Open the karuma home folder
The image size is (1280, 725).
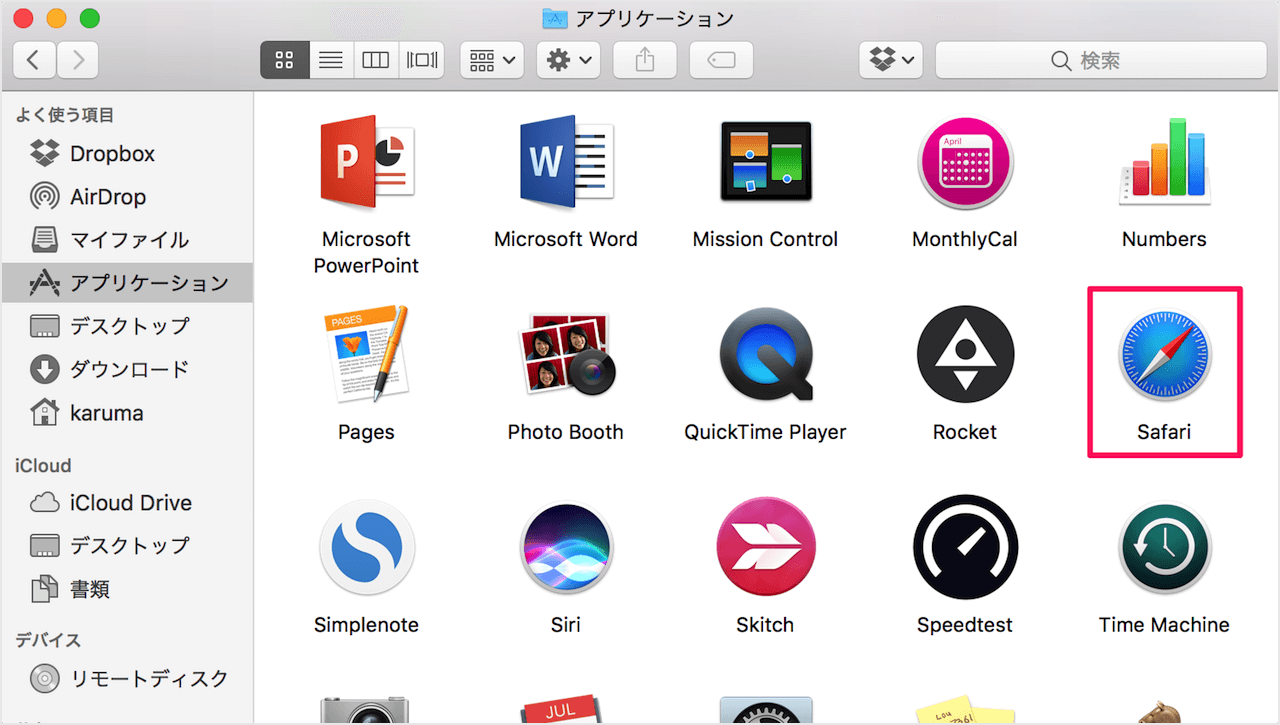coord(127,412)
